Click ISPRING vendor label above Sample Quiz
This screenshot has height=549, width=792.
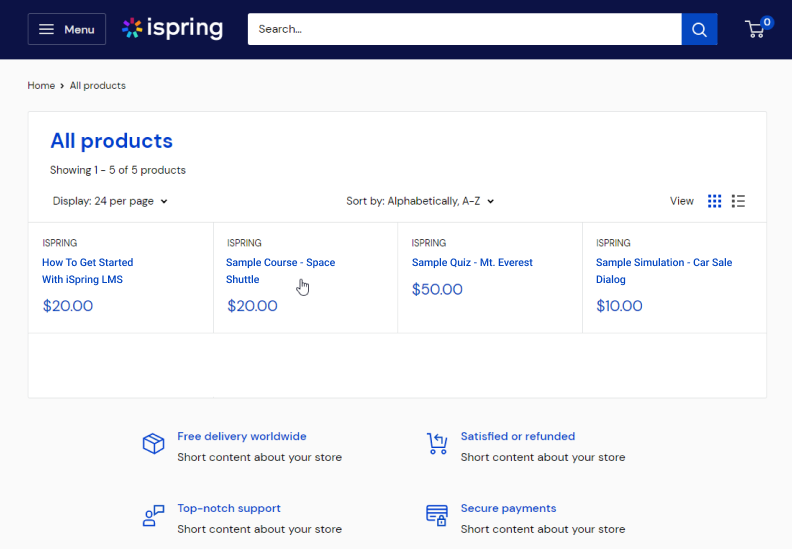point(428,243)
